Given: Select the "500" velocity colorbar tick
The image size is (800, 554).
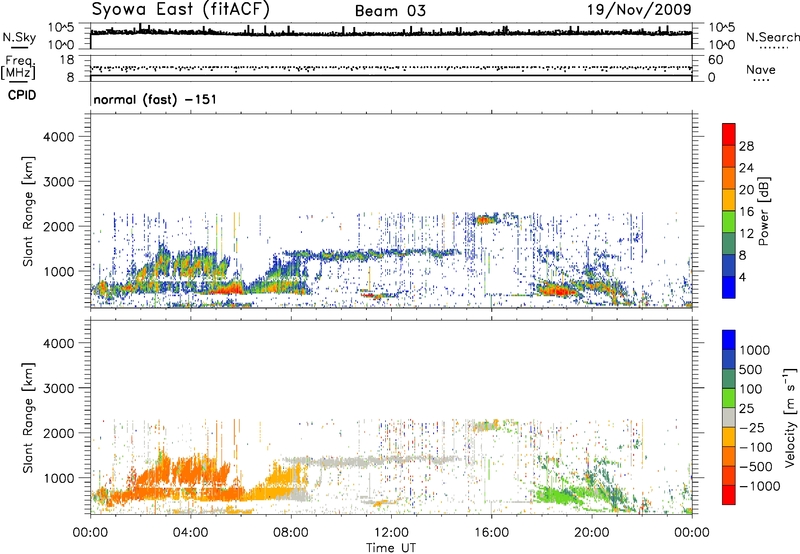Looking at the screenshot, I should coord(752,370).
